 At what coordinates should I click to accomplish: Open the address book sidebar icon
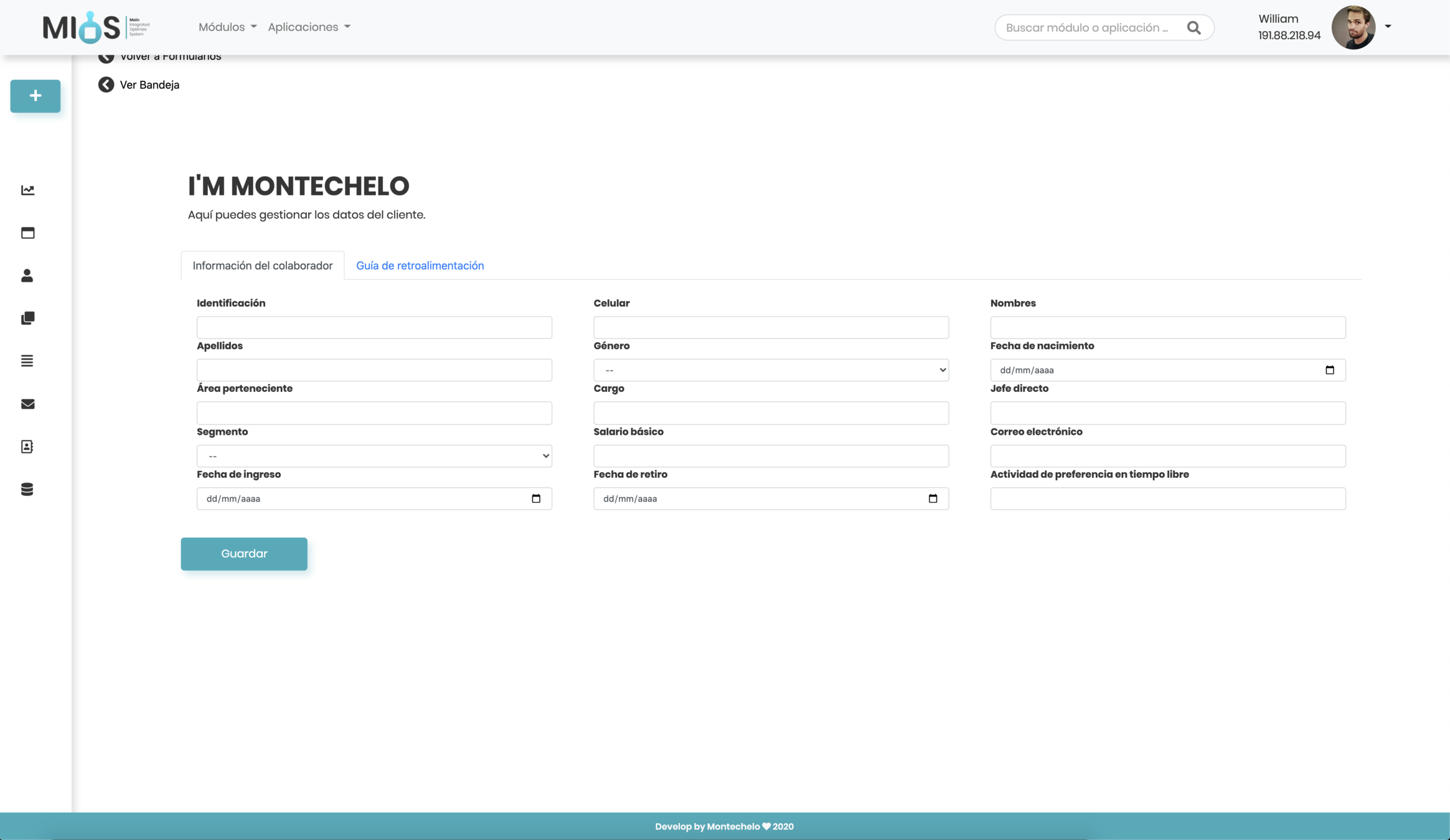[x=27, y=447]
